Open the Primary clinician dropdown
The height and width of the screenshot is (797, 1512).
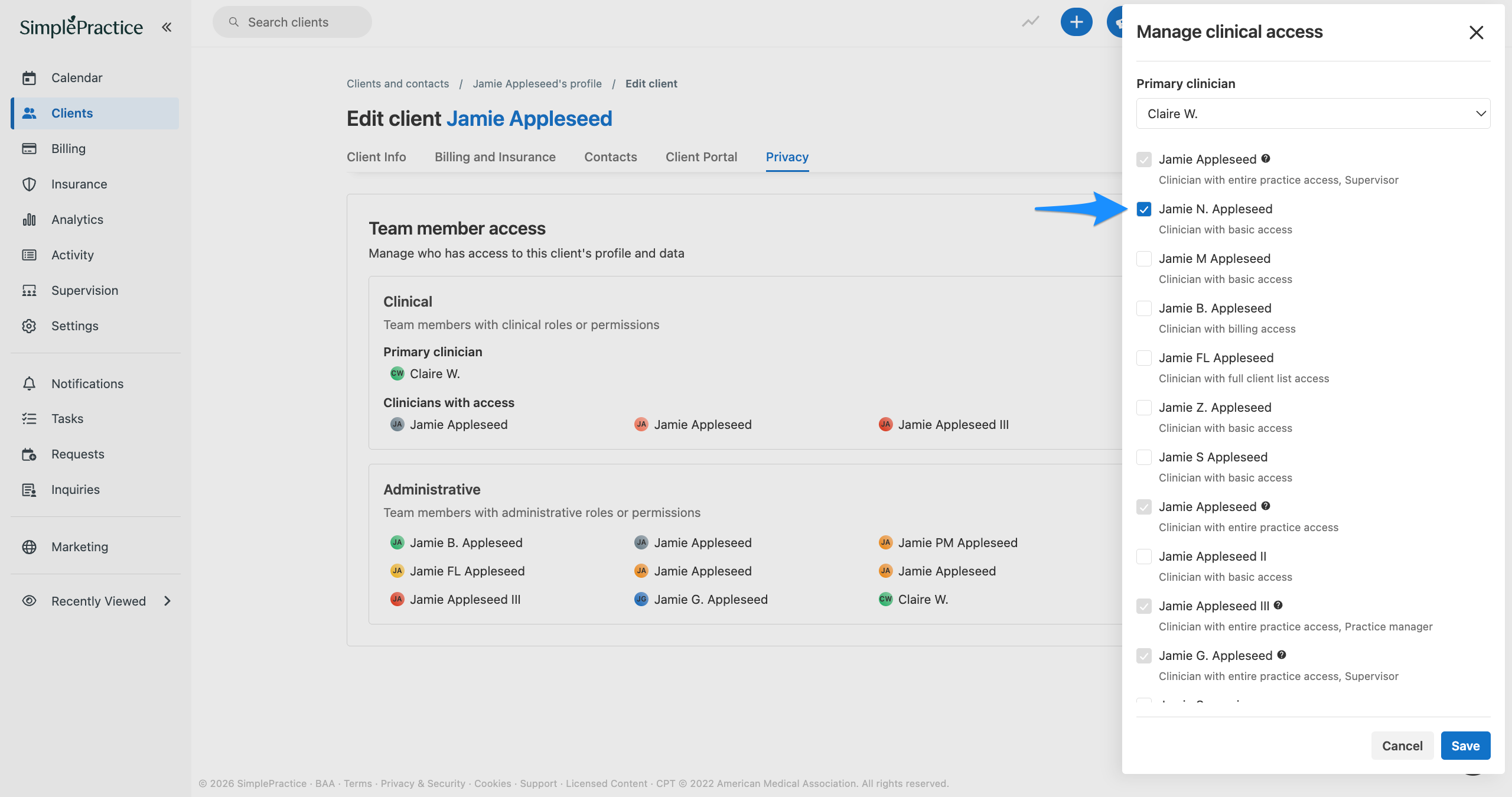pyautogui.click(x=1313, y=113)
